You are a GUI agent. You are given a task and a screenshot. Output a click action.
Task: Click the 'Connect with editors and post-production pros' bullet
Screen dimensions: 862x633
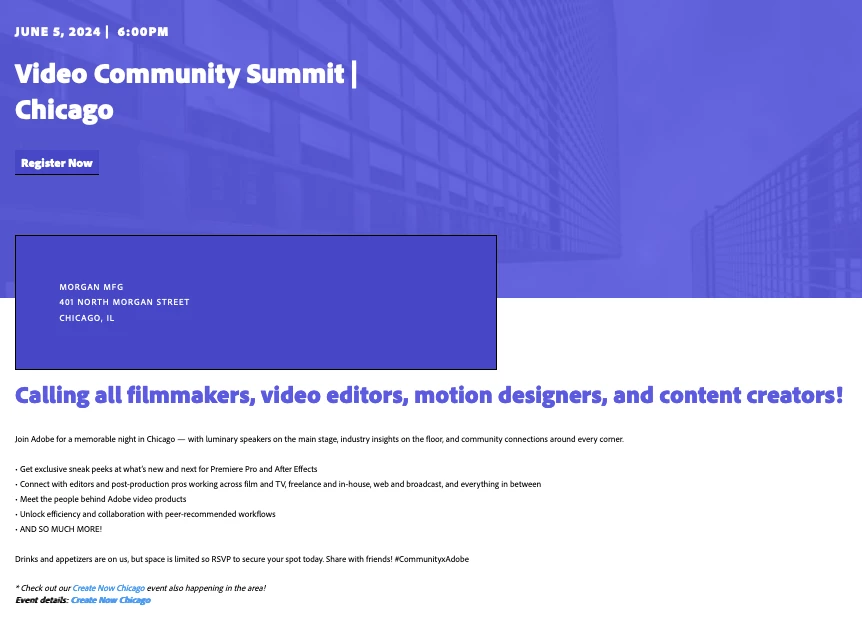tap(278, 484)
